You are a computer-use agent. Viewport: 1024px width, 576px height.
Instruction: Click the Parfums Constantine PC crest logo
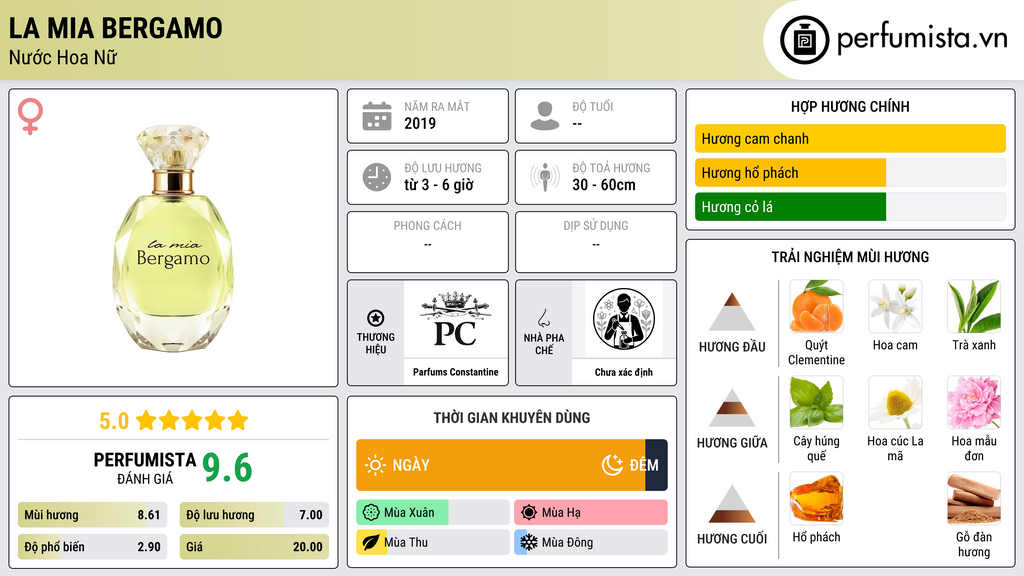(x=455, y=319)
